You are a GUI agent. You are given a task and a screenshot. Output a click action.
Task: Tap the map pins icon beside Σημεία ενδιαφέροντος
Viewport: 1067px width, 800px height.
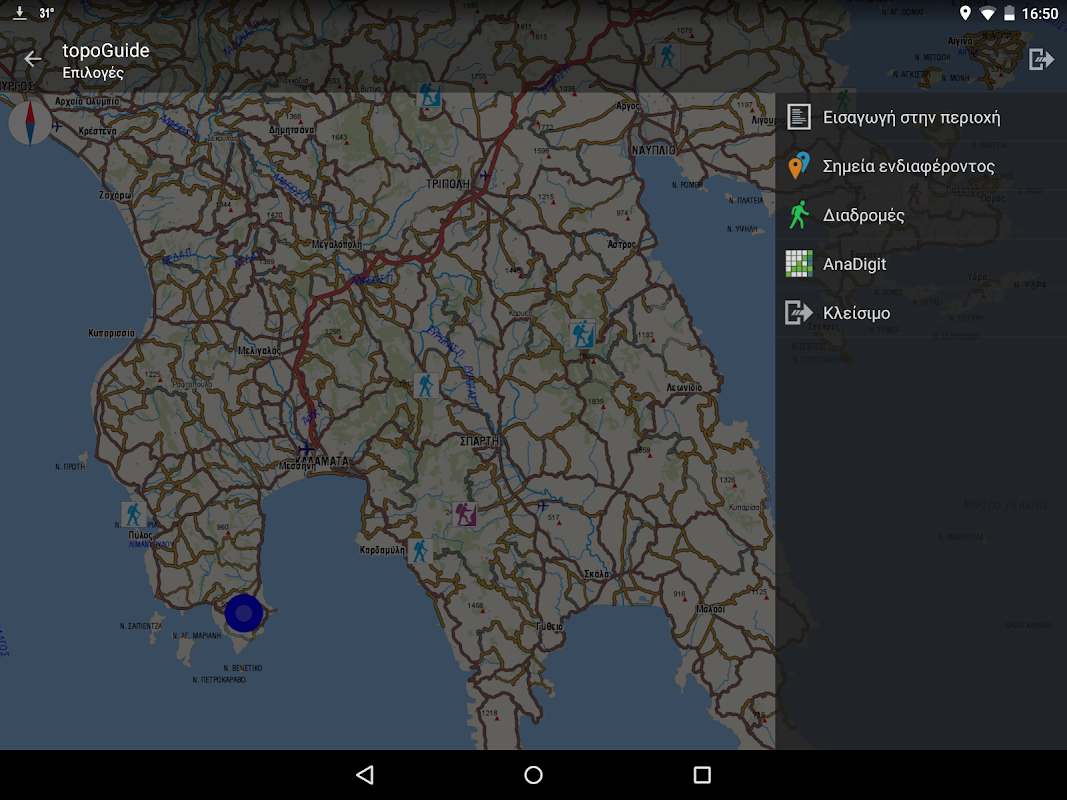(x=799, y=166)
